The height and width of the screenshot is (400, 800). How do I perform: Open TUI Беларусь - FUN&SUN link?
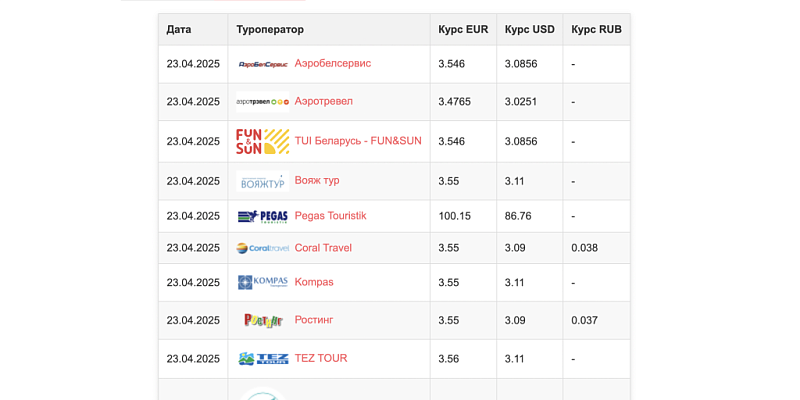point(358,141)
